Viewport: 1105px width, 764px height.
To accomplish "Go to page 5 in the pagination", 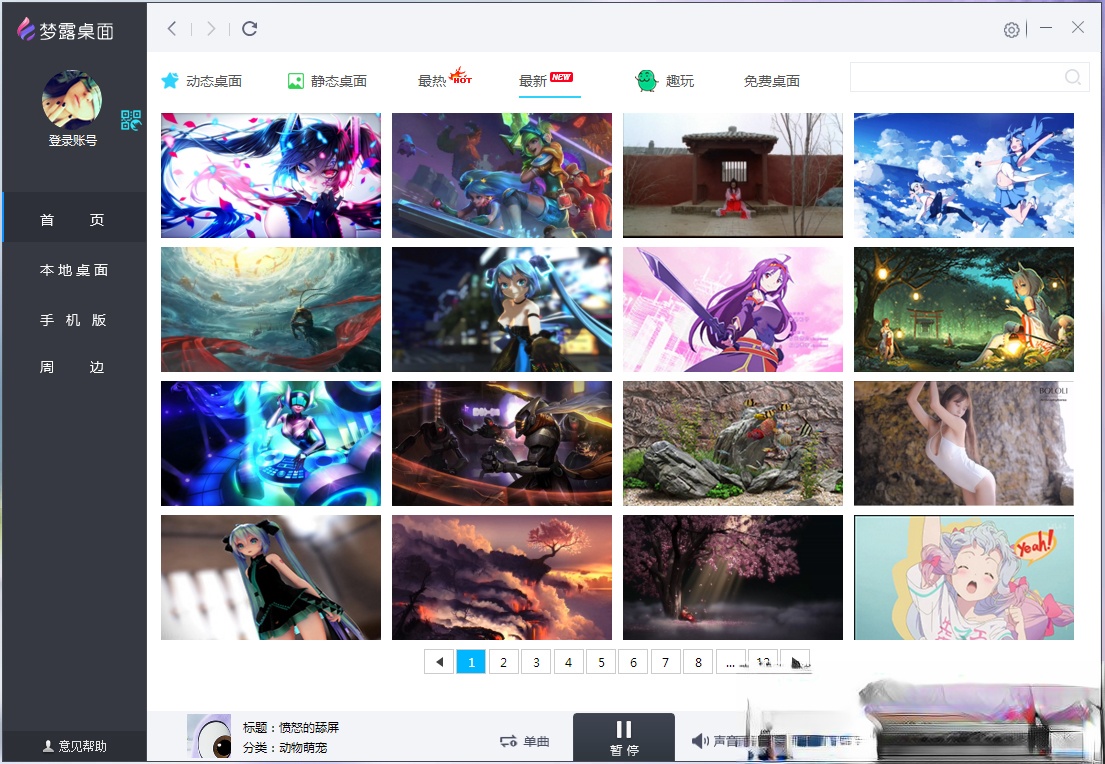I will [601, 662].
